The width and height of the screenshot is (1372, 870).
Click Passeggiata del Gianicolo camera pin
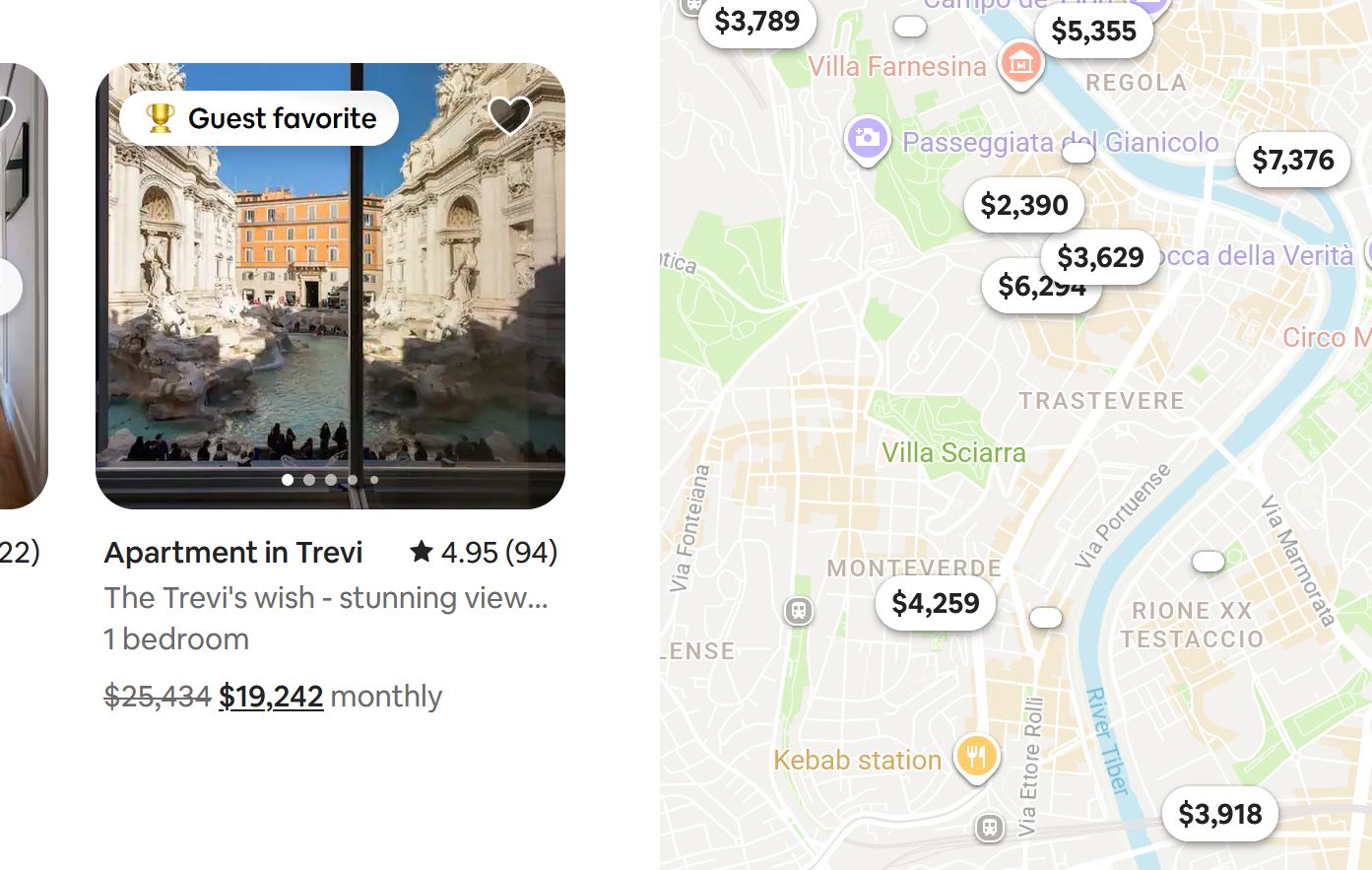[867, 139]
